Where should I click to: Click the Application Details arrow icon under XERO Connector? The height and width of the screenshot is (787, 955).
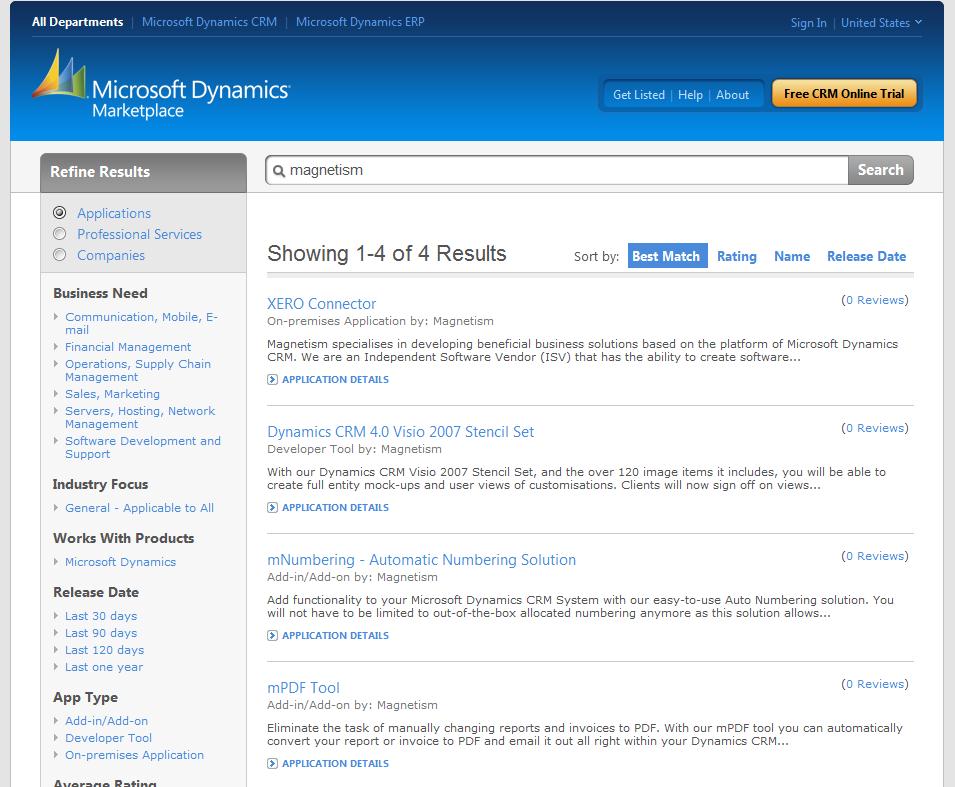(272, 380)
